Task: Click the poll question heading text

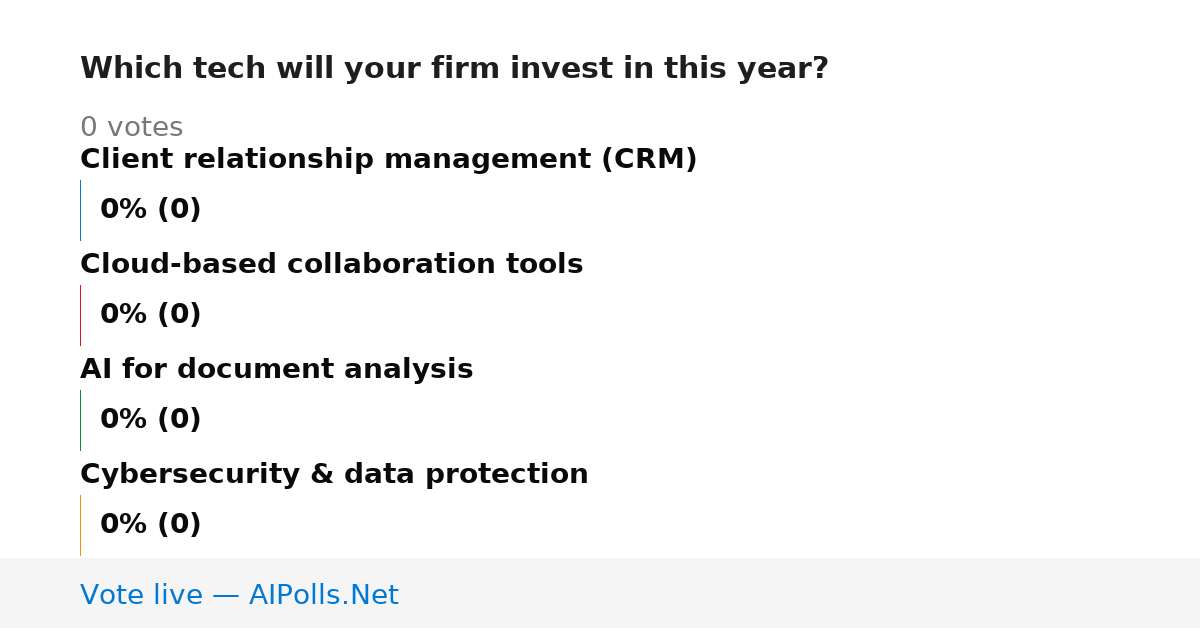Action: [454, 69]
